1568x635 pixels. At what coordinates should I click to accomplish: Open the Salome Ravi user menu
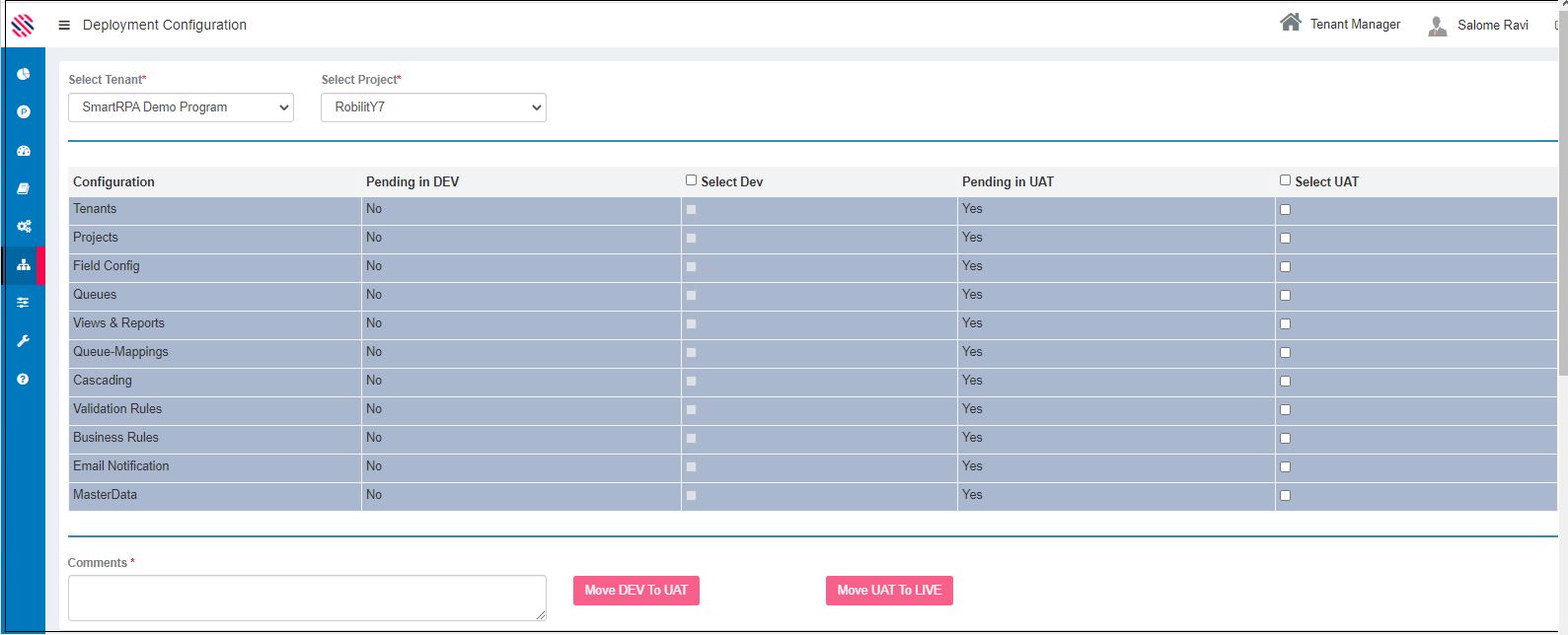click(x=1478, y=26)
